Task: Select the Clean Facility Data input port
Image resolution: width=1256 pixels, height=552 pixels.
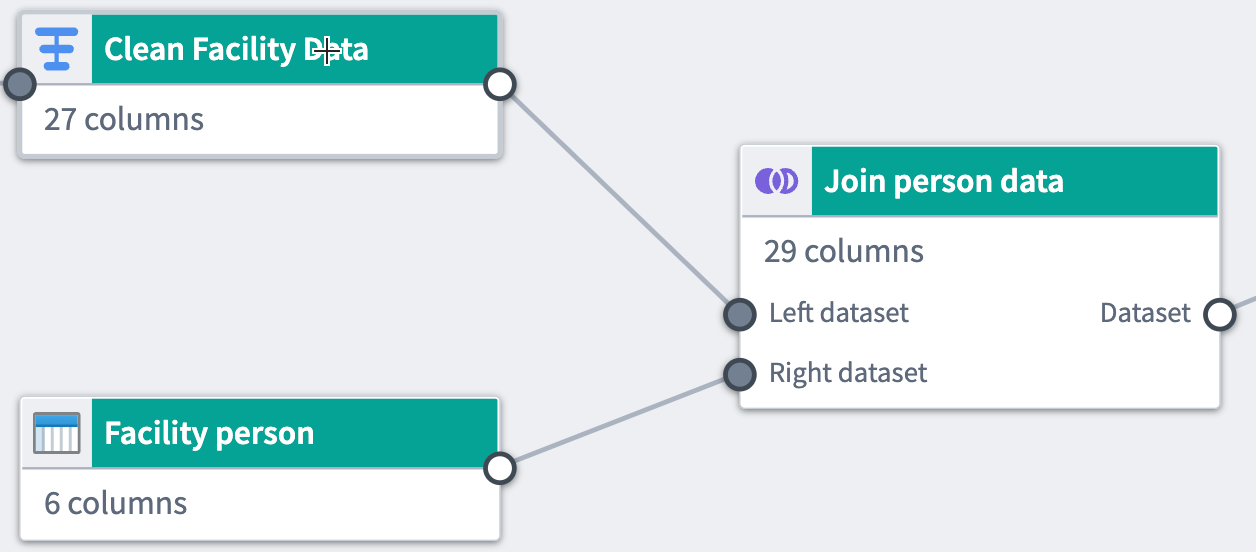Action: (19, 84)
